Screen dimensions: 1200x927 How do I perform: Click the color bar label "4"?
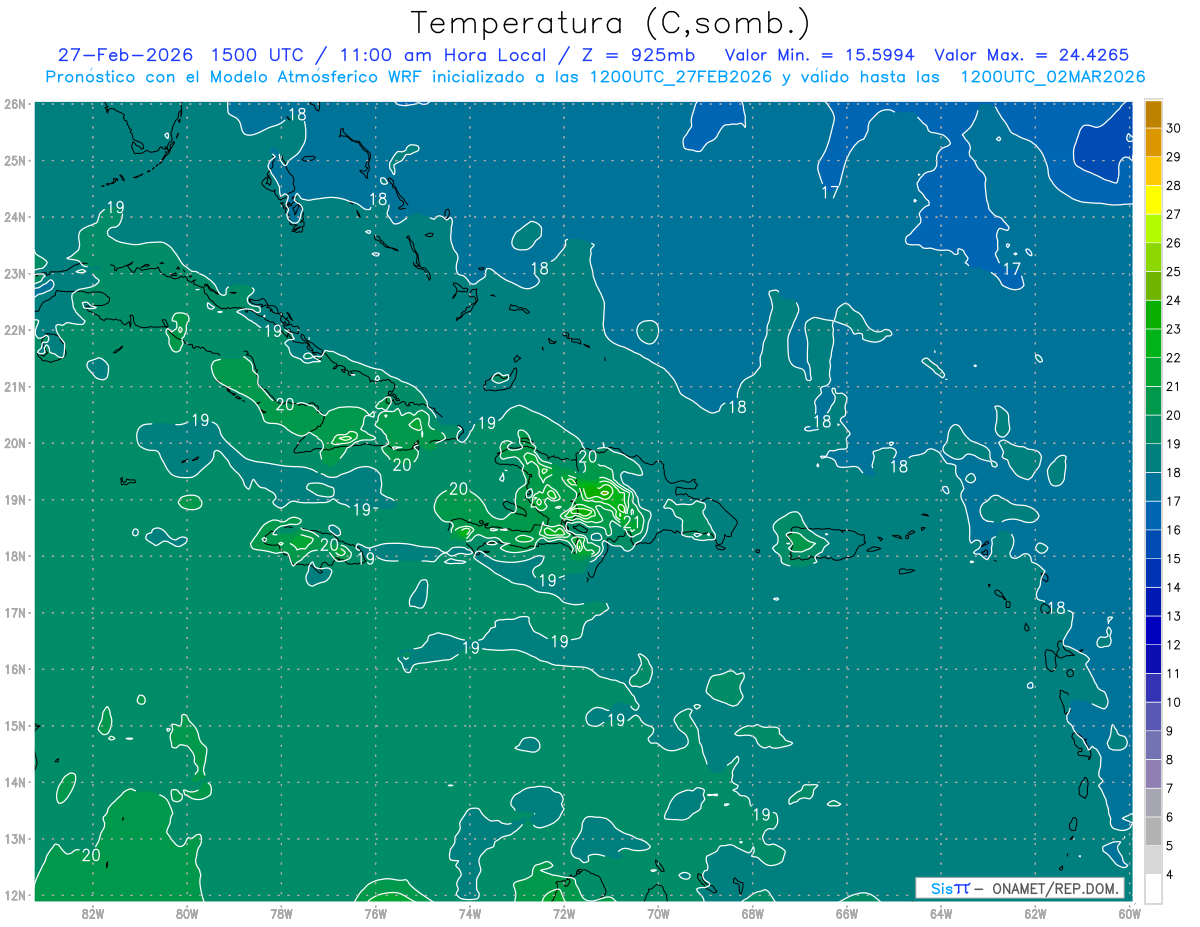[x=1170, y=875]
